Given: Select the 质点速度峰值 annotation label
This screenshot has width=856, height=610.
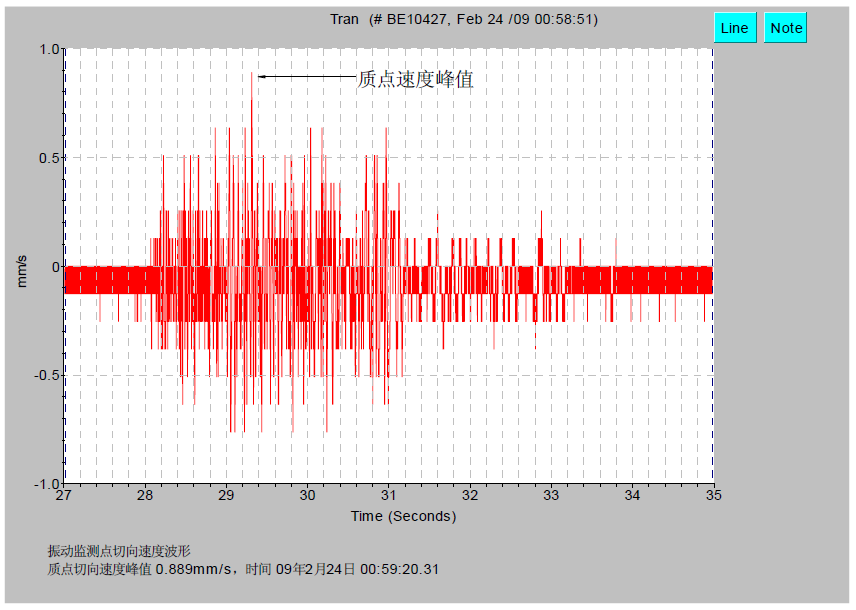Looking at the screenshot, I should [x=415, y=79].
